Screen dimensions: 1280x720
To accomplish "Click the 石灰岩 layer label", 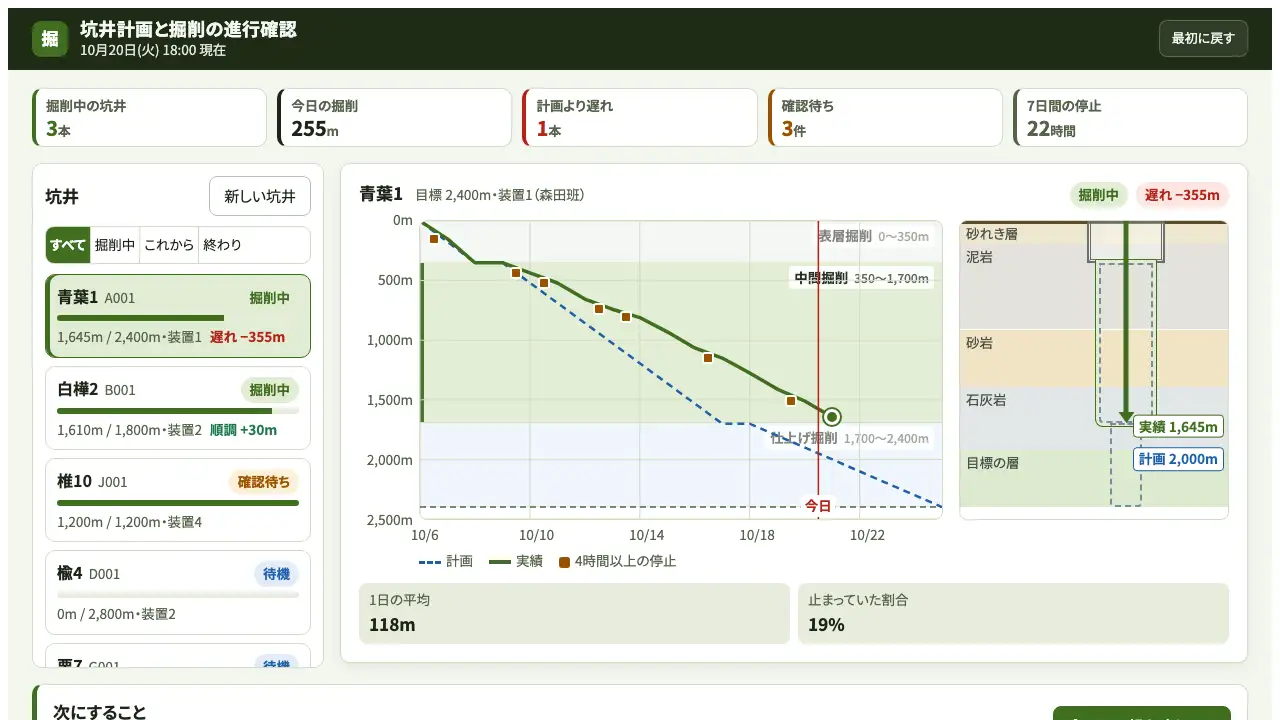I will point(986,400).
